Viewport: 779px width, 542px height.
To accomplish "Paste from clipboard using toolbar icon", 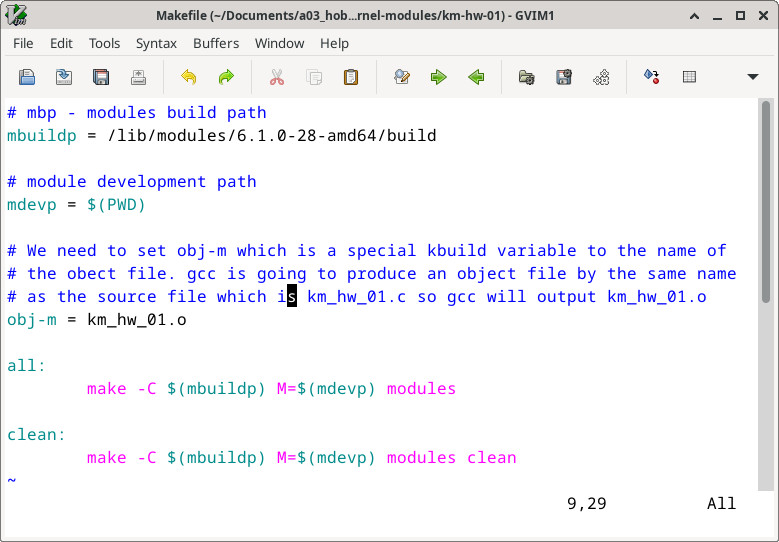I will [351, 77].
